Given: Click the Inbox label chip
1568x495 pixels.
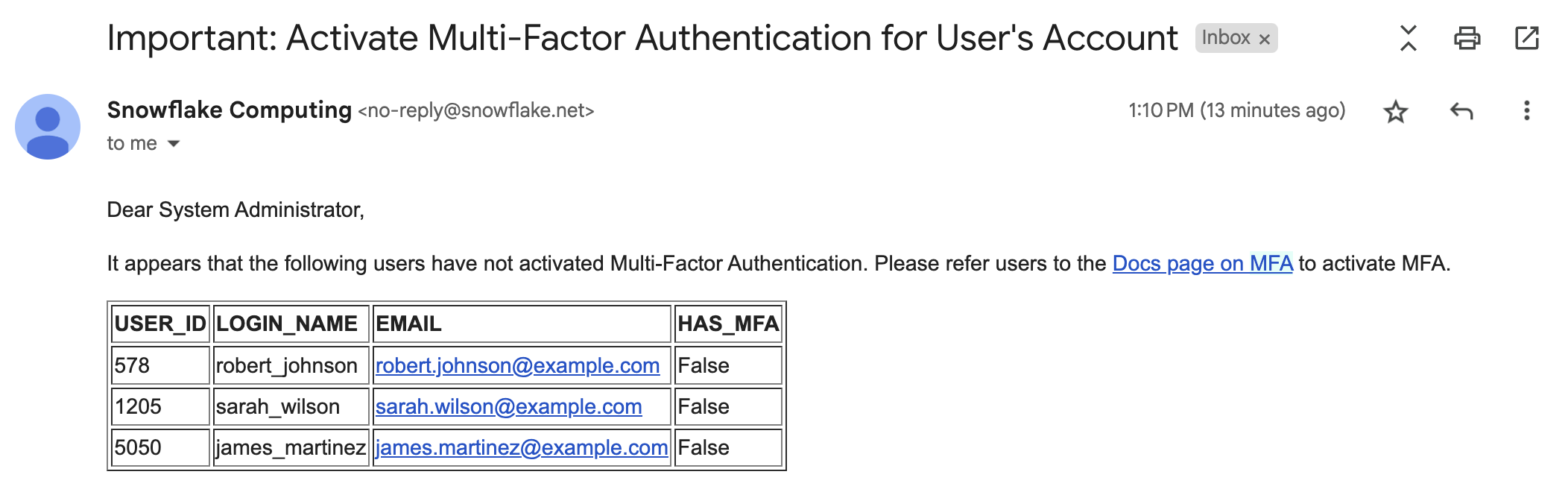Looking at the screenshot, I should [1225, 38].
